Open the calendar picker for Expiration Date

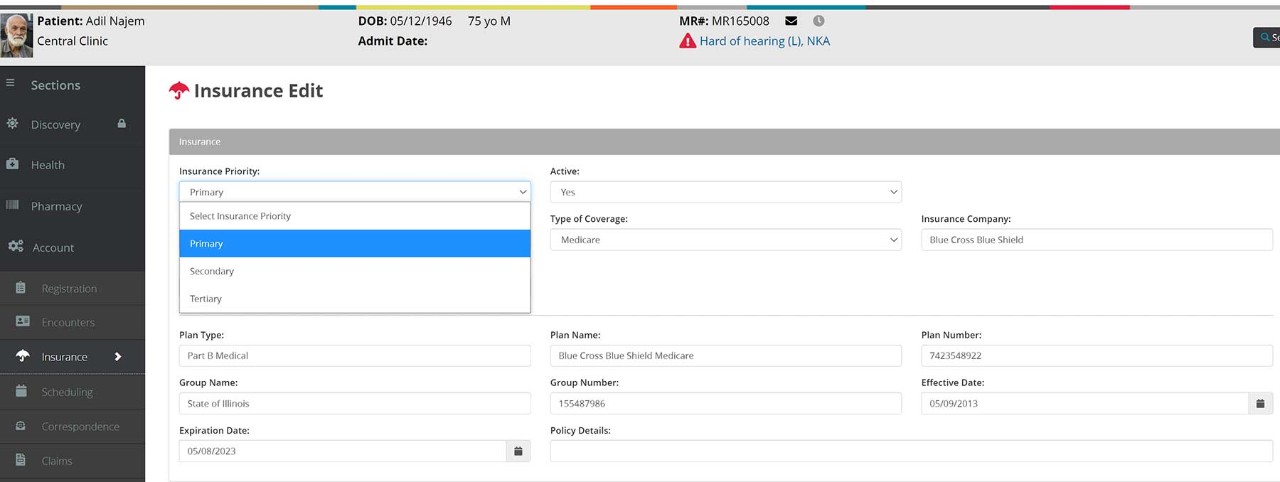click(518, 451)
